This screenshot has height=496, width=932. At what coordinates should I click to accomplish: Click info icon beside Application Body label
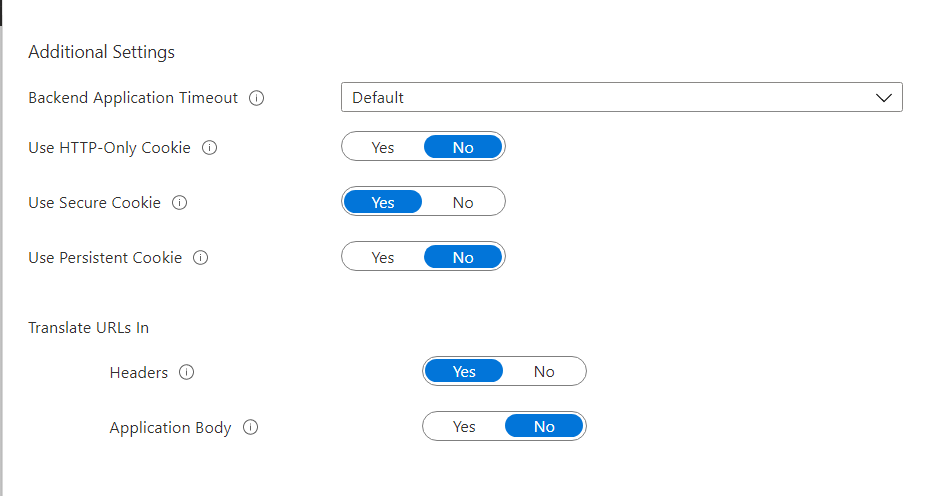click(250, 427)
